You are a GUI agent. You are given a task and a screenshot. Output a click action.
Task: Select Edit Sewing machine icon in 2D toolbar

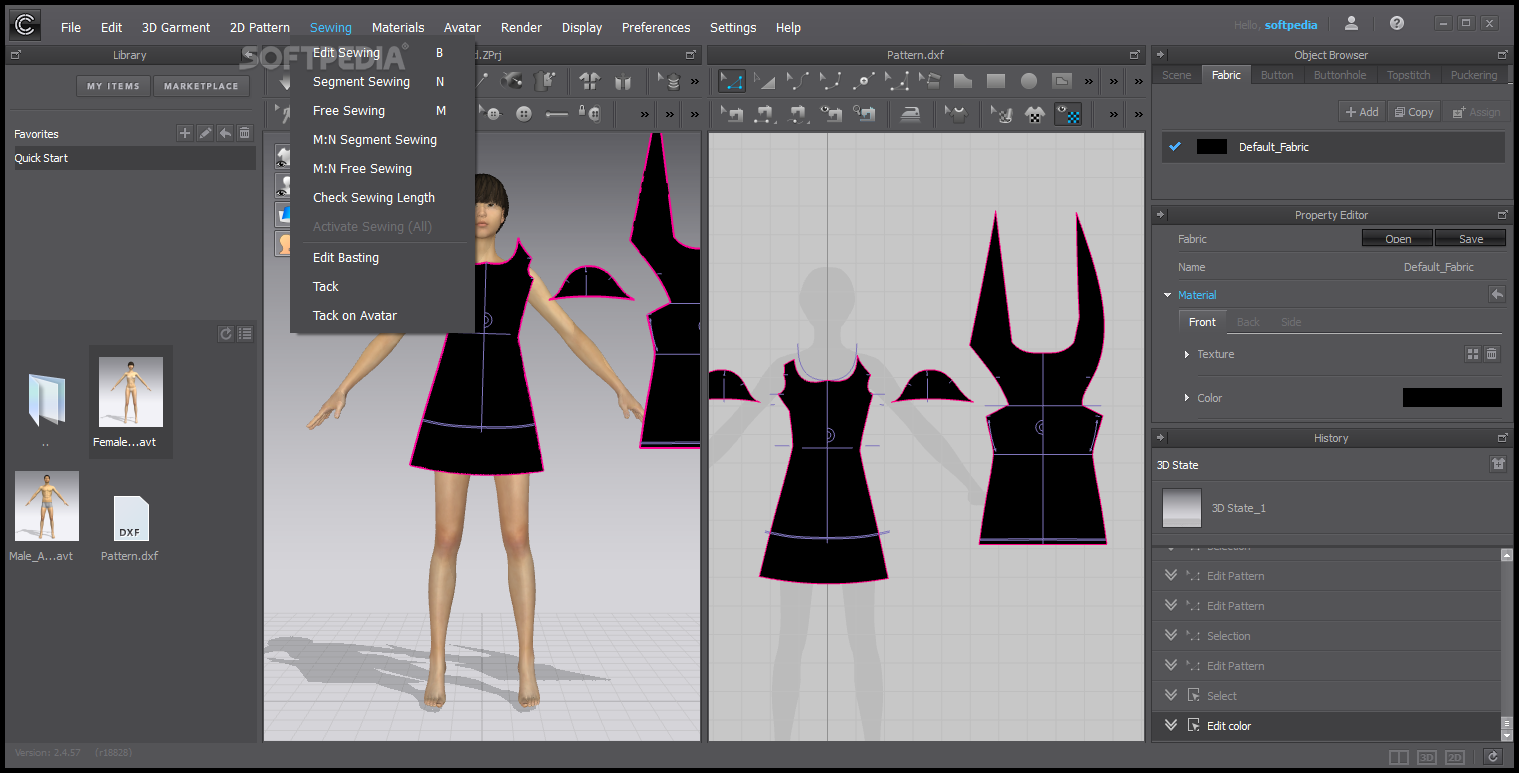(x=732, y=113)
